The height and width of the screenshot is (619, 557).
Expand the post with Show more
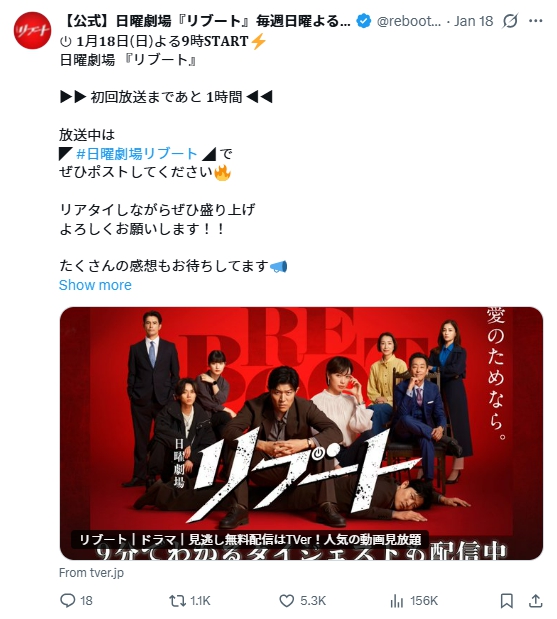coord(95,285)
